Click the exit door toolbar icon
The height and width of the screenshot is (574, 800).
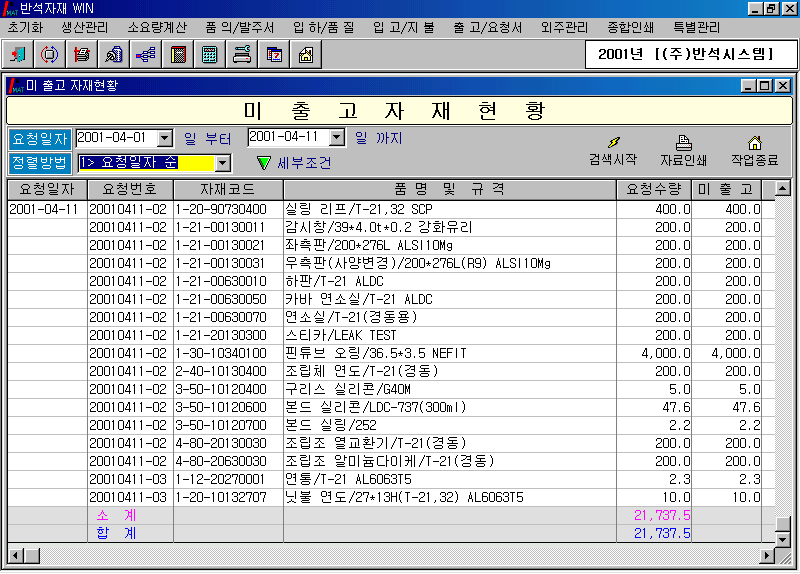pyautogui.click(x=20, y=55)
